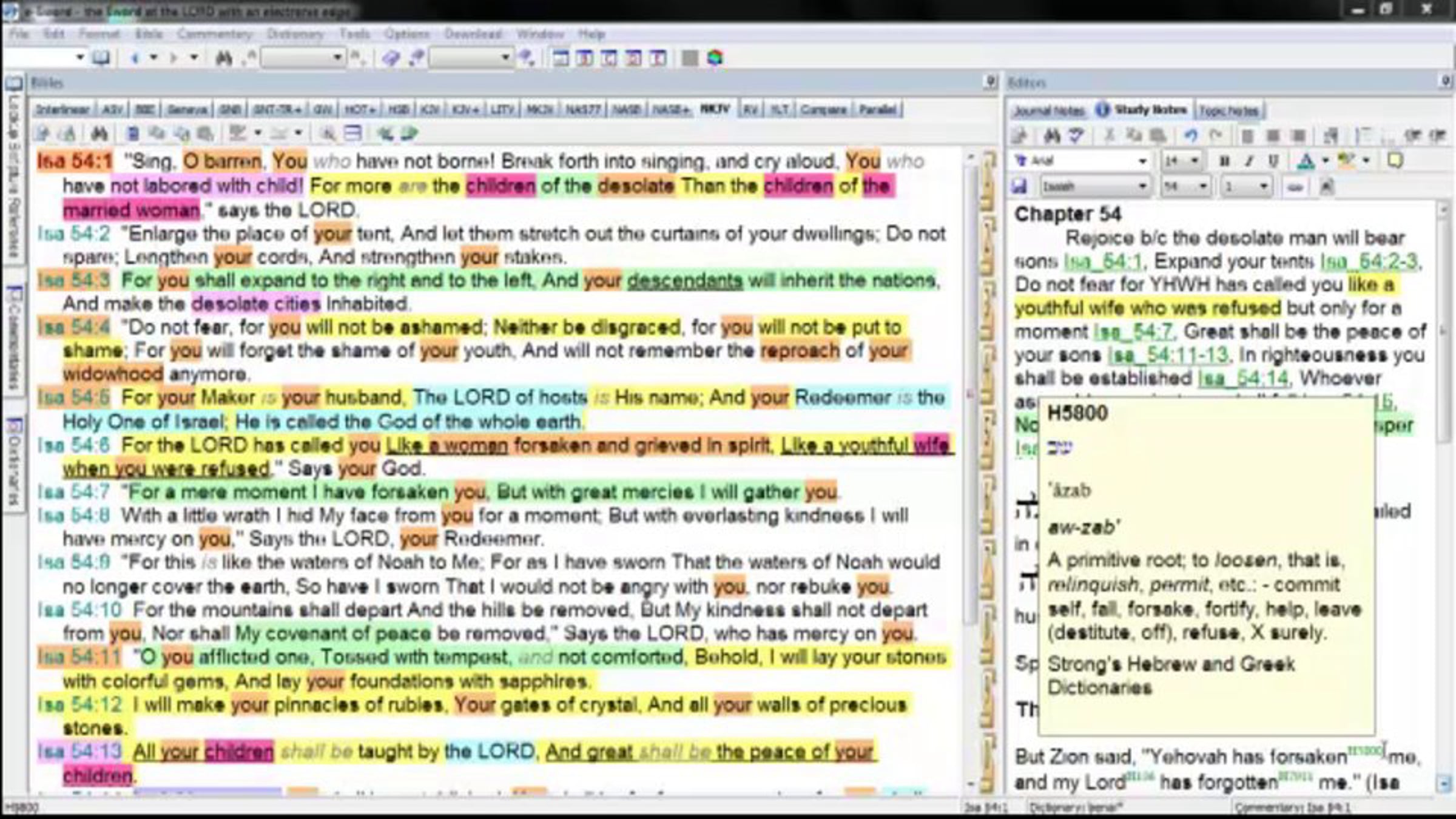
Task: Open the Isaiah book dropdown
Action: [x=1142, y=187]
